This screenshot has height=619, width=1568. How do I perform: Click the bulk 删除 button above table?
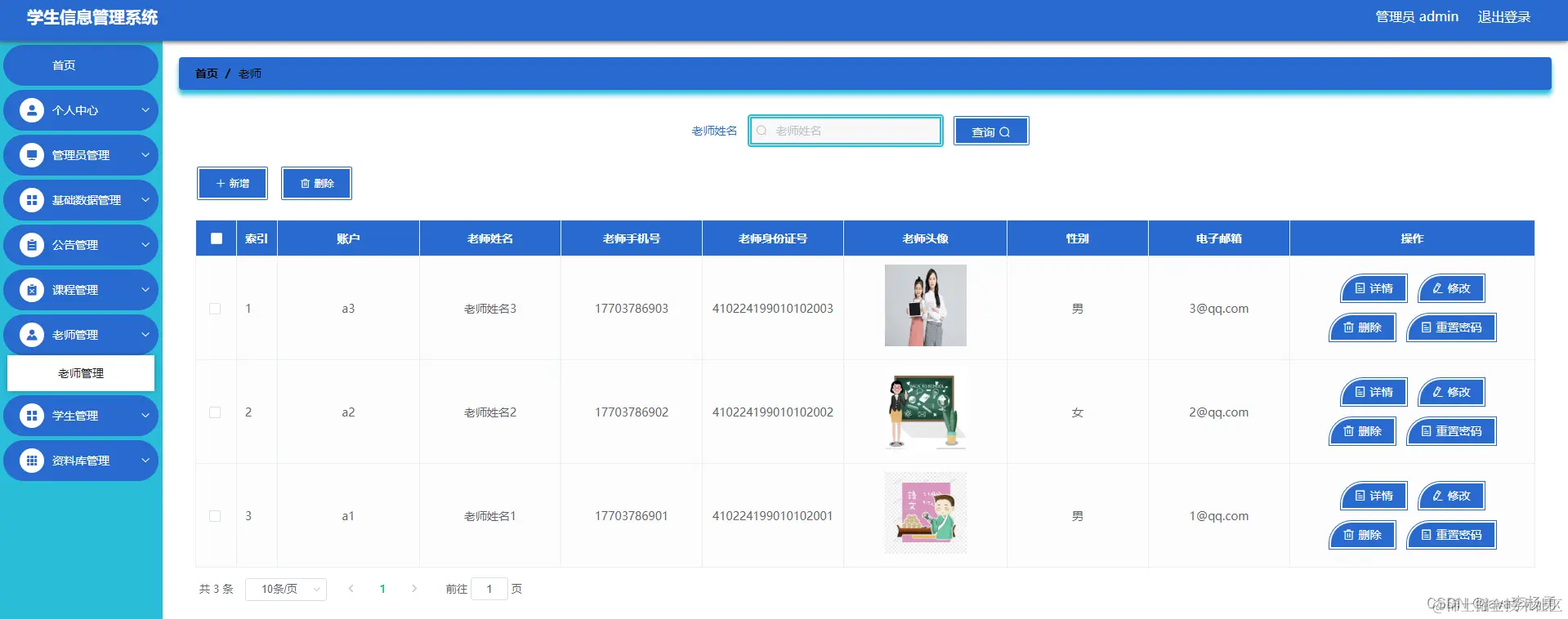[316, 184]
